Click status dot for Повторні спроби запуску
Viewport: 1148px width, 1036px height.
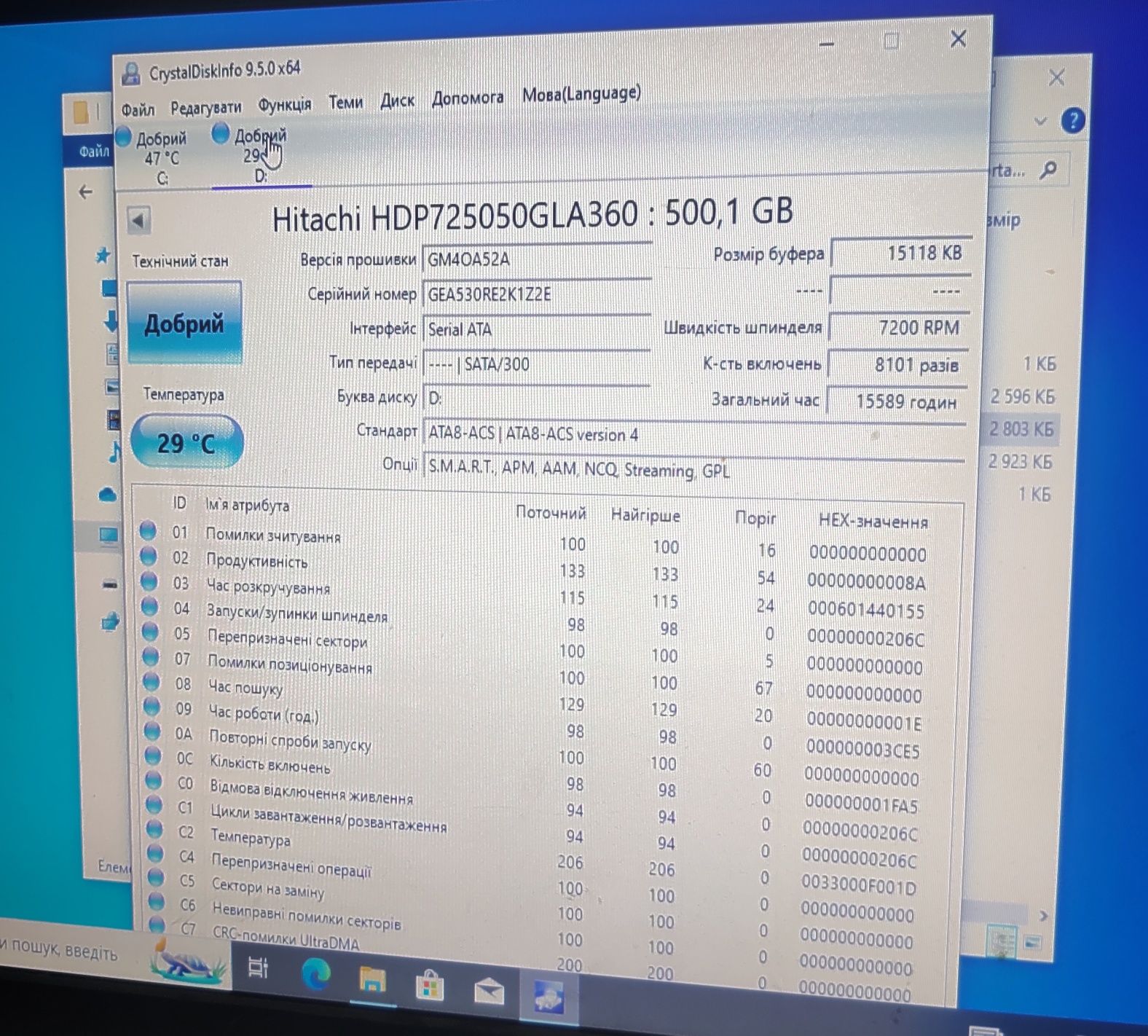coord(153,731)
